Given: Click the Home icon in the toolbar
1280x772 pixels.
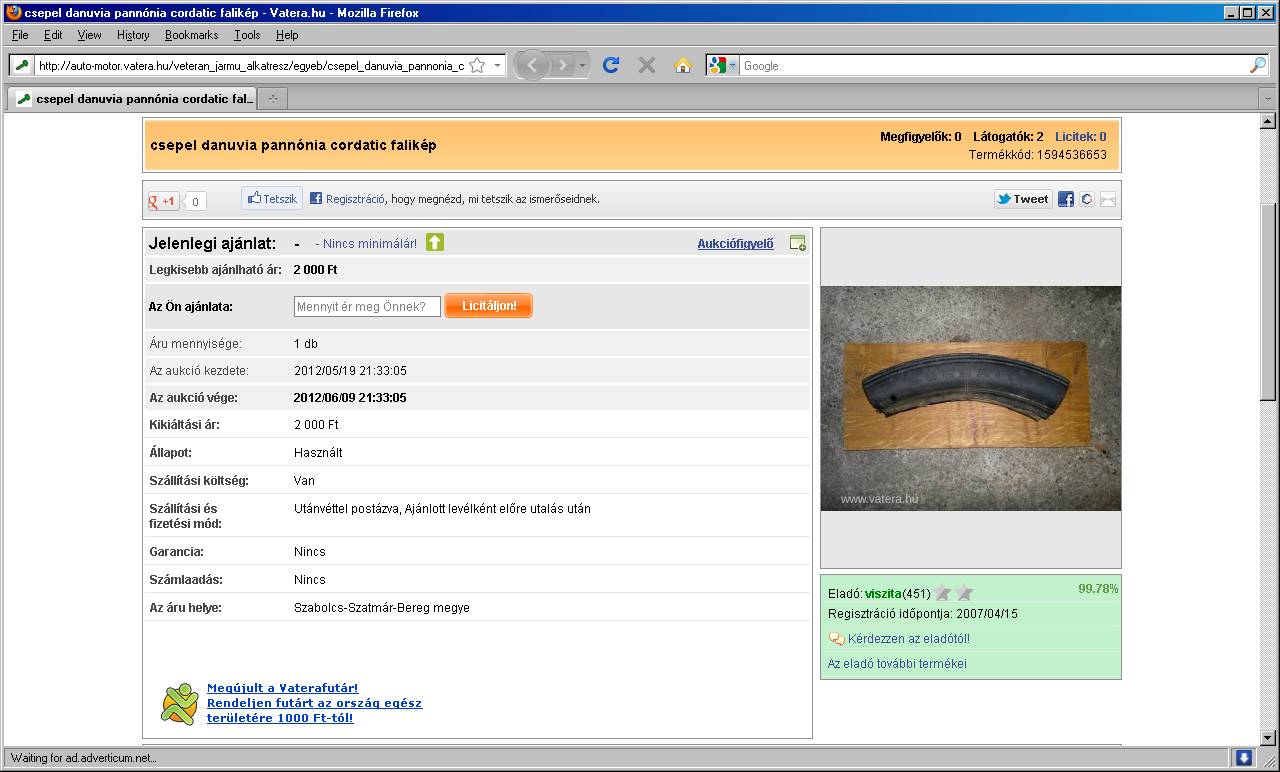Looking at the screenshot, I should (683, 65).
